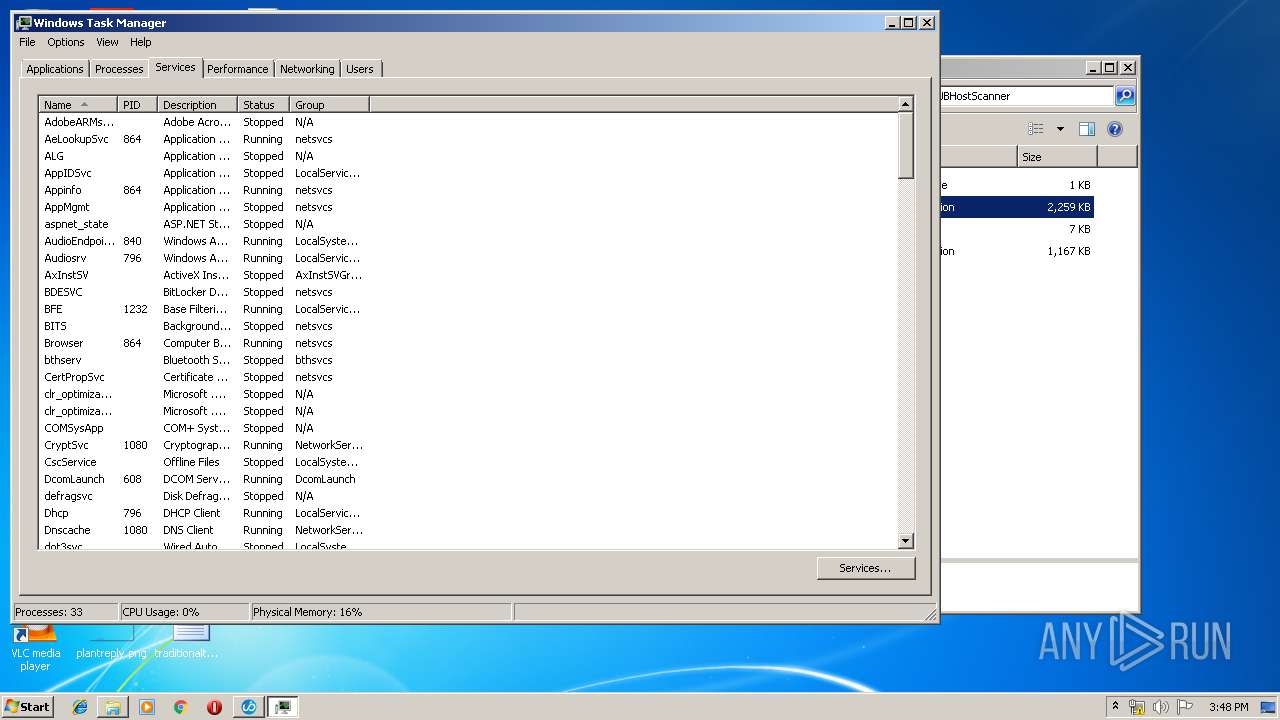Screen dimensions: 1280x720
Task: Select the bthserv service row
Action: click(x=468, y=360)
